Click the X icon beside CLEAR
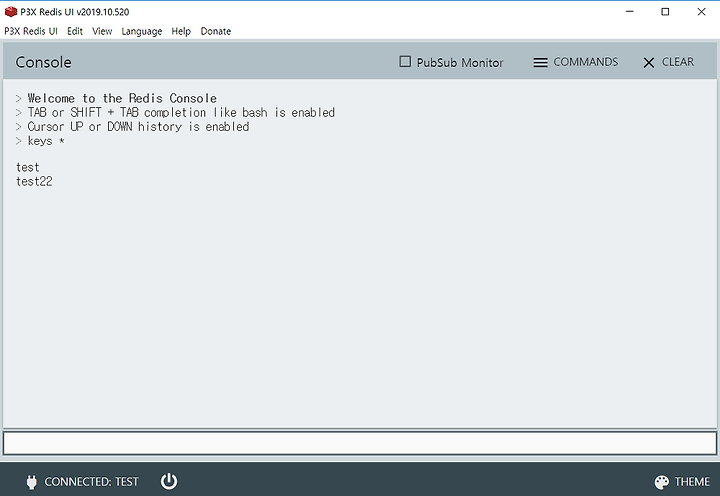 [648, 63]
